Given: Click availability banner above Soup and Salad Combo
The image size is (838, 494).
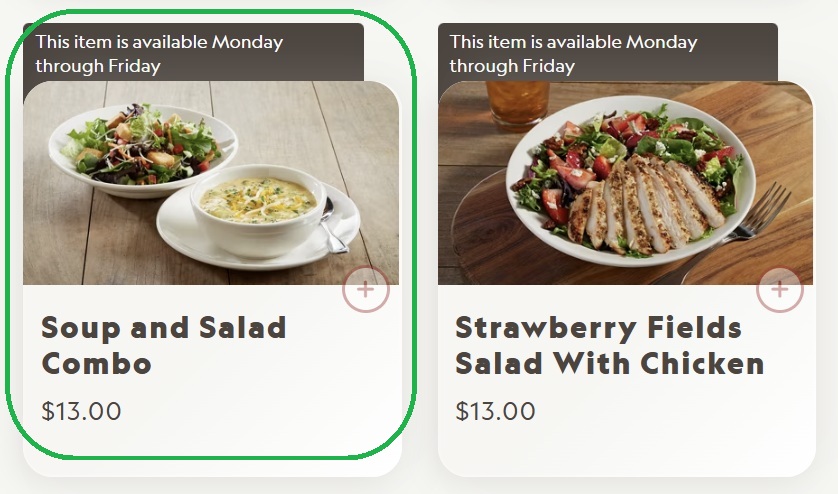Looking at the screenshot, I should click(160, 54).
